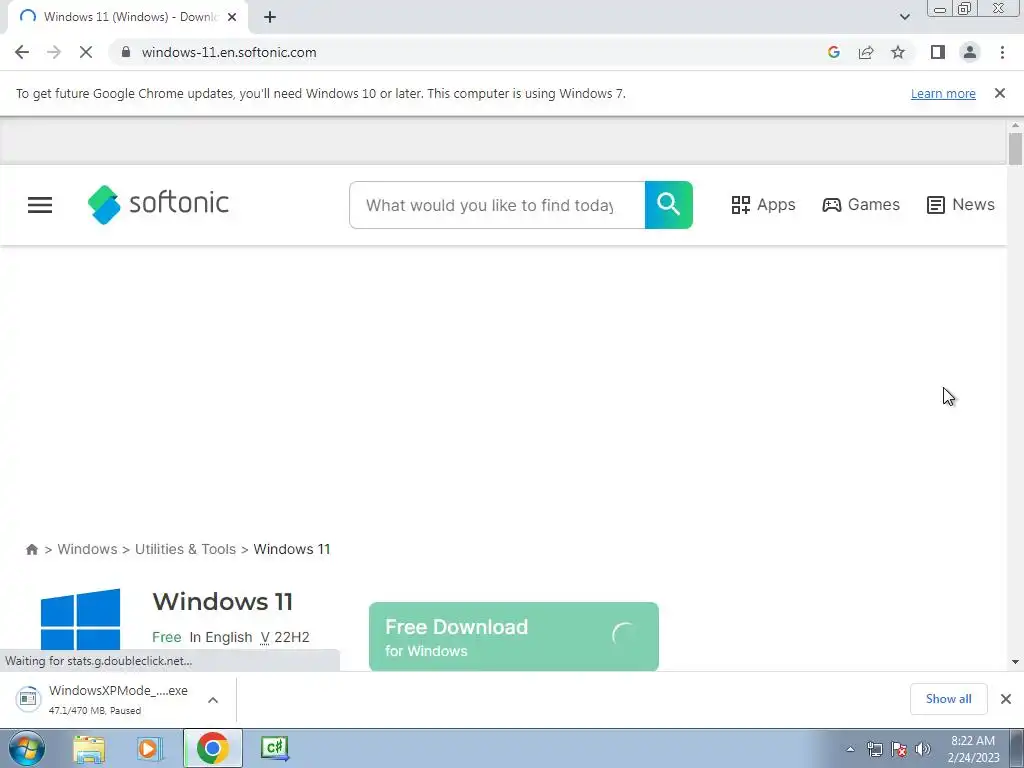Open the WindowsXPMode exe download item

[x=103, y=699]
